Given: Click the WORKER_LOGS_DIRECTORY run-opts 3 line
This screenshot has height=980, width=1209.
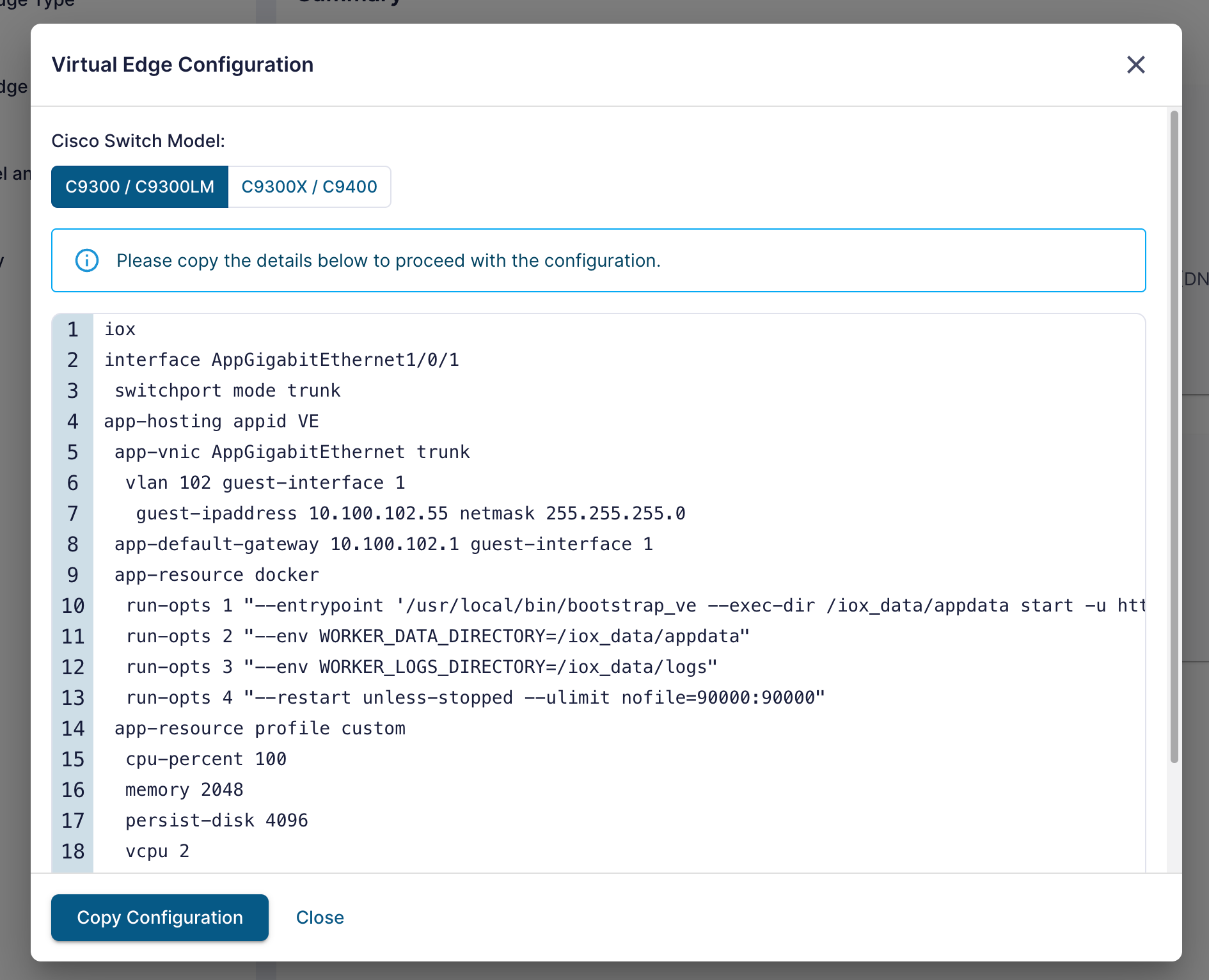Looking at the screenshot, I should [422, 667].
